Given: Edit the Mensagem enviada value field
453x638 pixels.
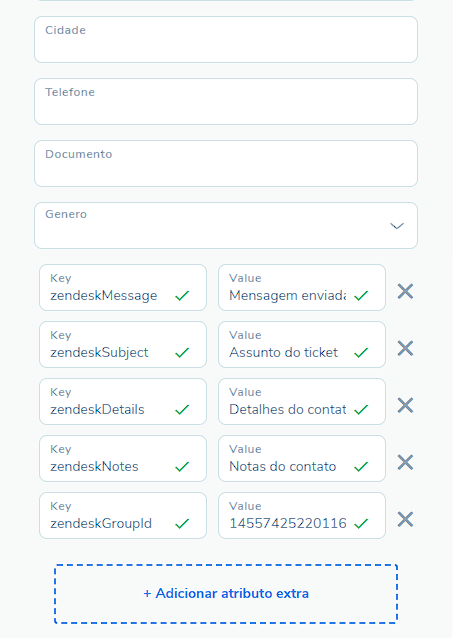Looking at the screenshot, I should 302,288.
